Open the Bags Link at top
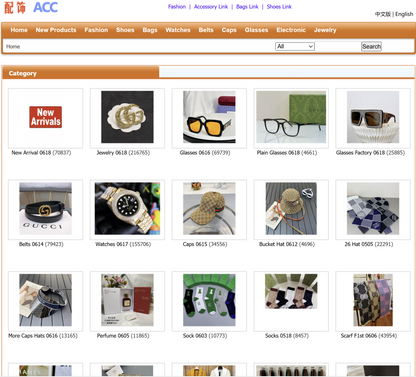Viewport: 416px width, 377px height. [x=247, y=7]
